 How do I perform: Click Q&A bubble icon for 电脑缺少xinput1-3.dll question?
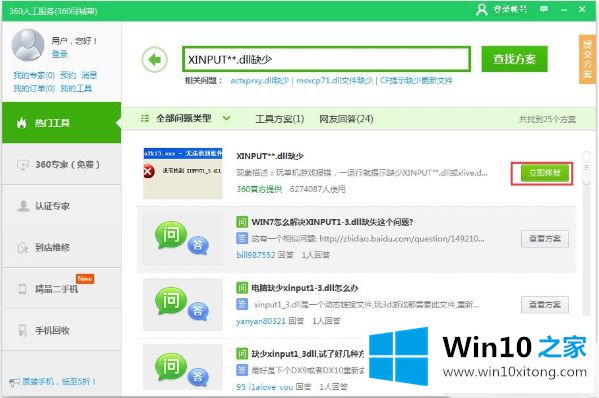click(182, 304)
